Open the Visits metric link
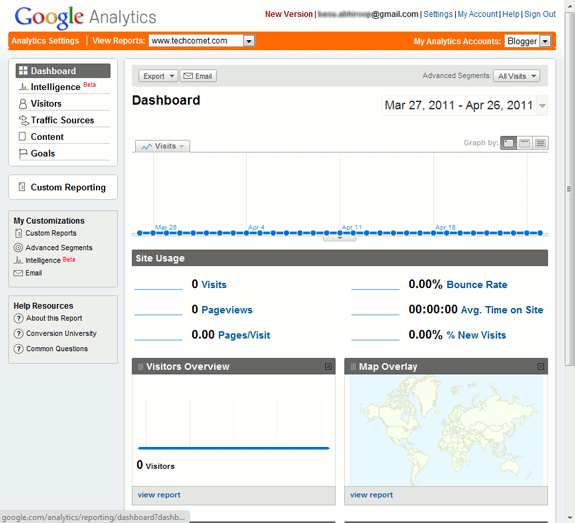Viewport: 575px width, 523px height. 214,285
